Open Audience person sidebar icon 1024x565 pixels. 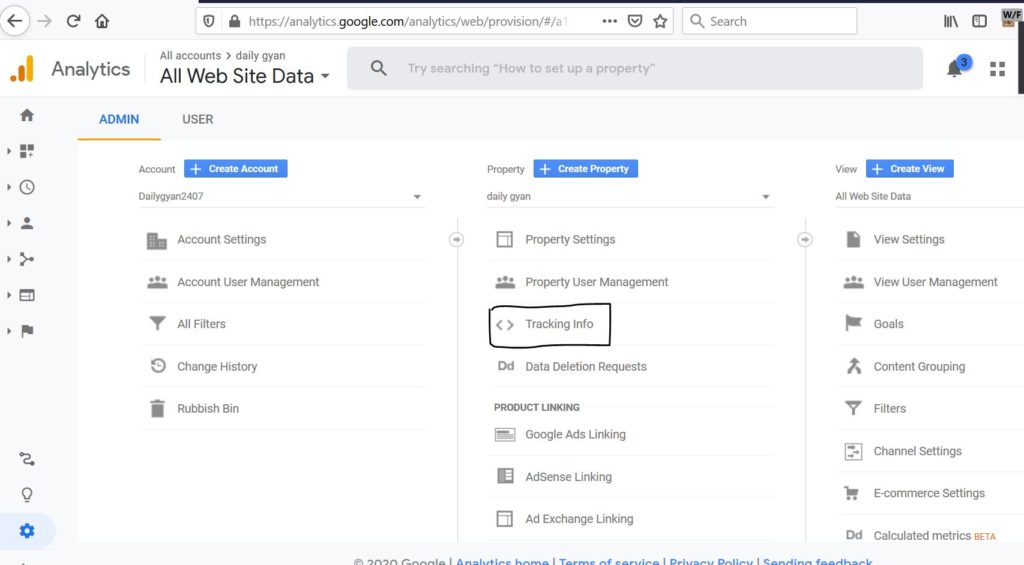pos(27,223)
